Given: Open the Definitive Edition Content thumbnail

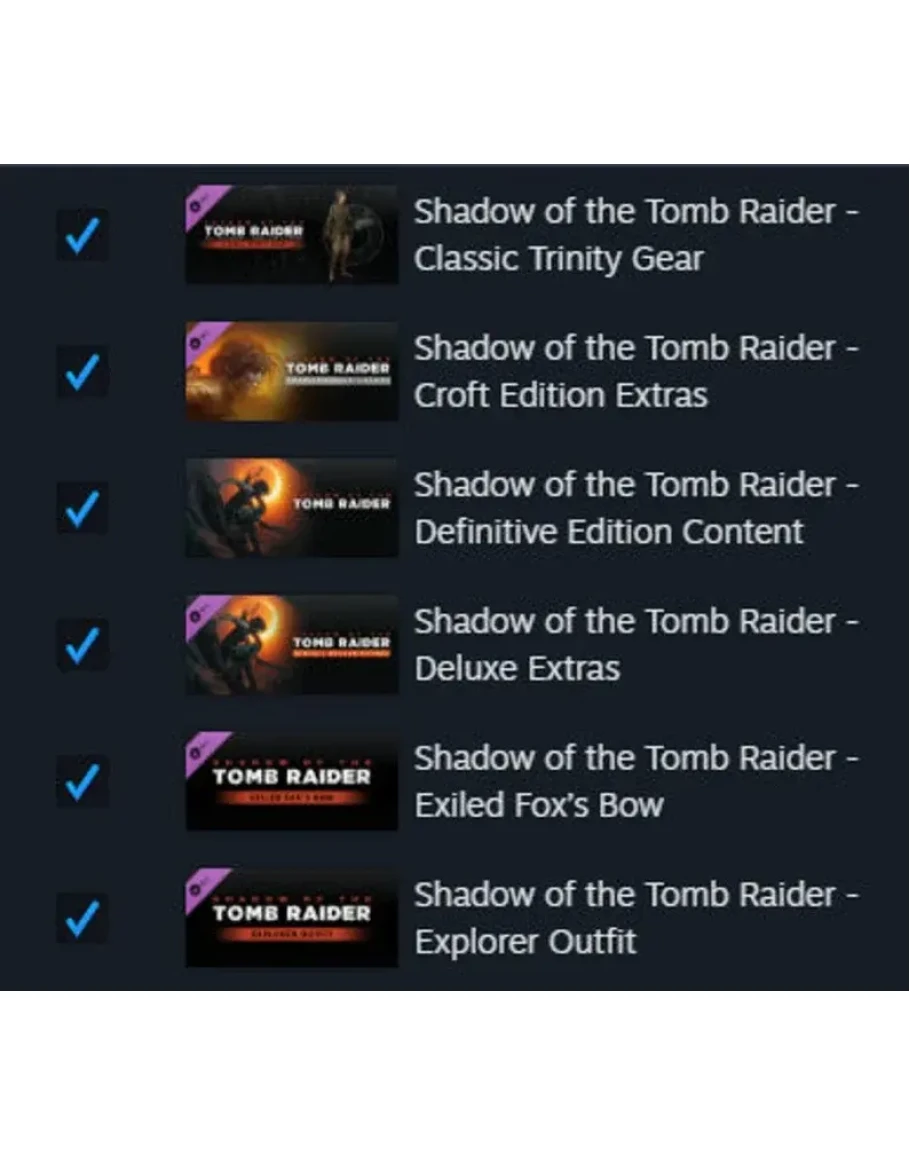Looking at the screenshot, I should (292, 508).
